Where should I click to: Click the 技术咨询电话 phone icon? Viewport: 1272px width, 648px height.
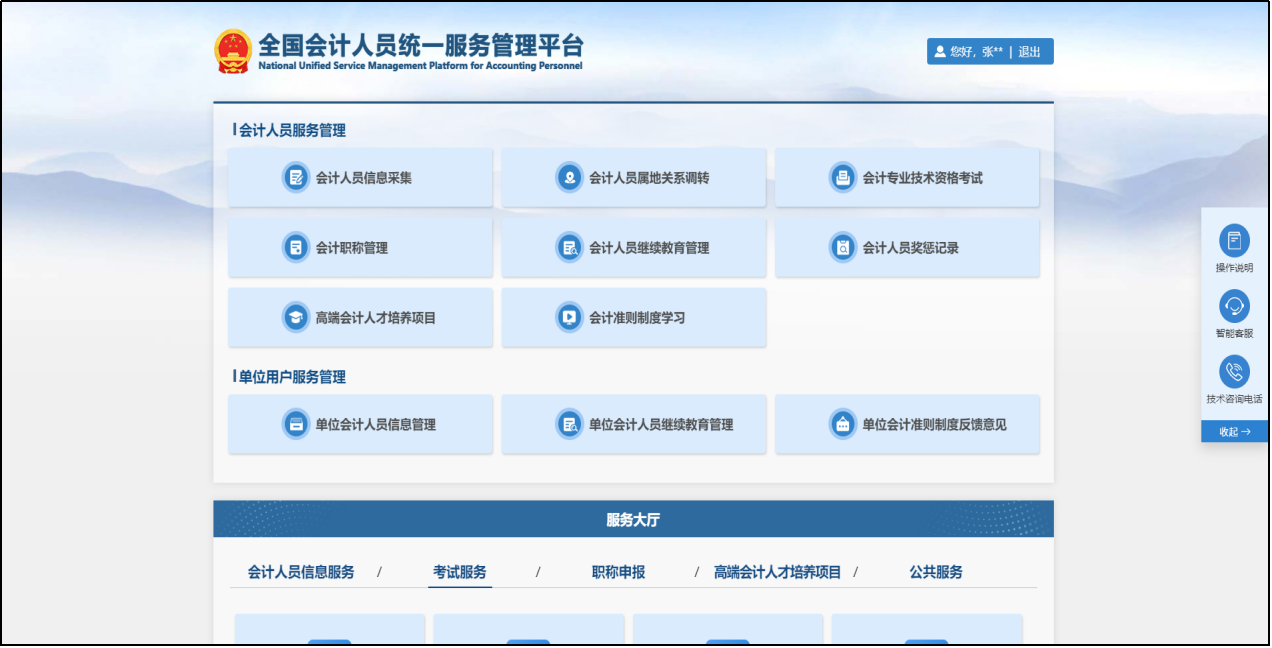(x=1233, y=370)
